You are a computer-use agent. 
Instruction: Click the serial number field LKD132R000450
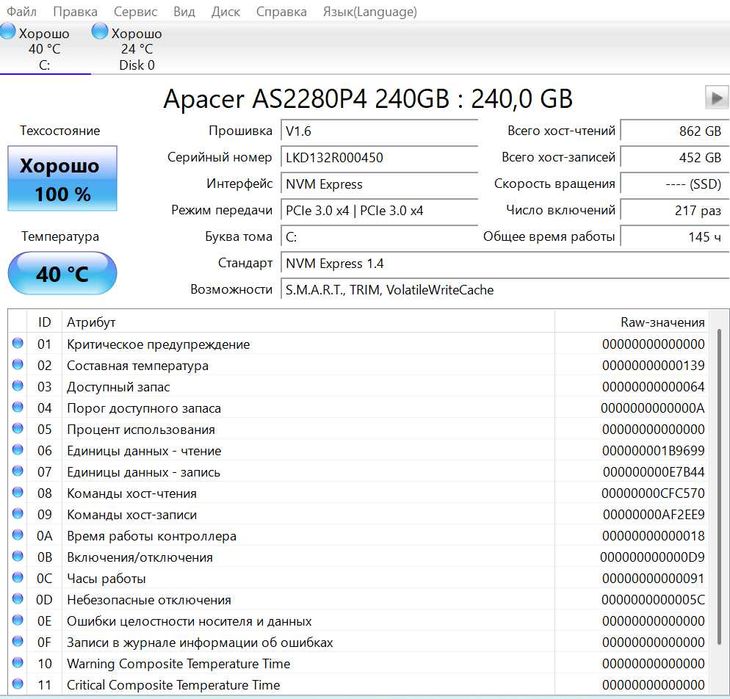pos(379,157)
